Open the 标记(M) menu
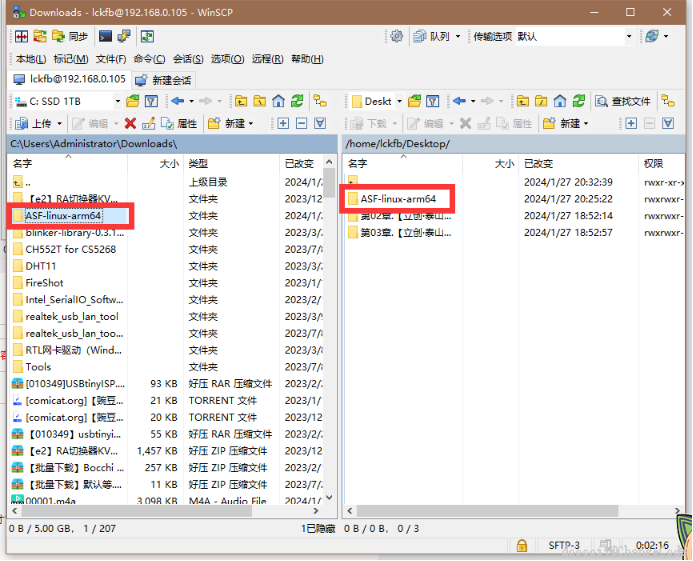This screenshot has width=693, height=561. [x=71, y=59]
